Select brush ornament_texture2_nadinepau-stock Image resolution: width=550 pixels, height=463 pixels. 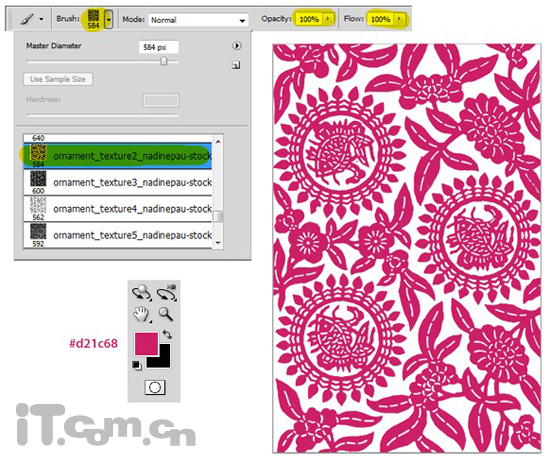pos(118,156)
